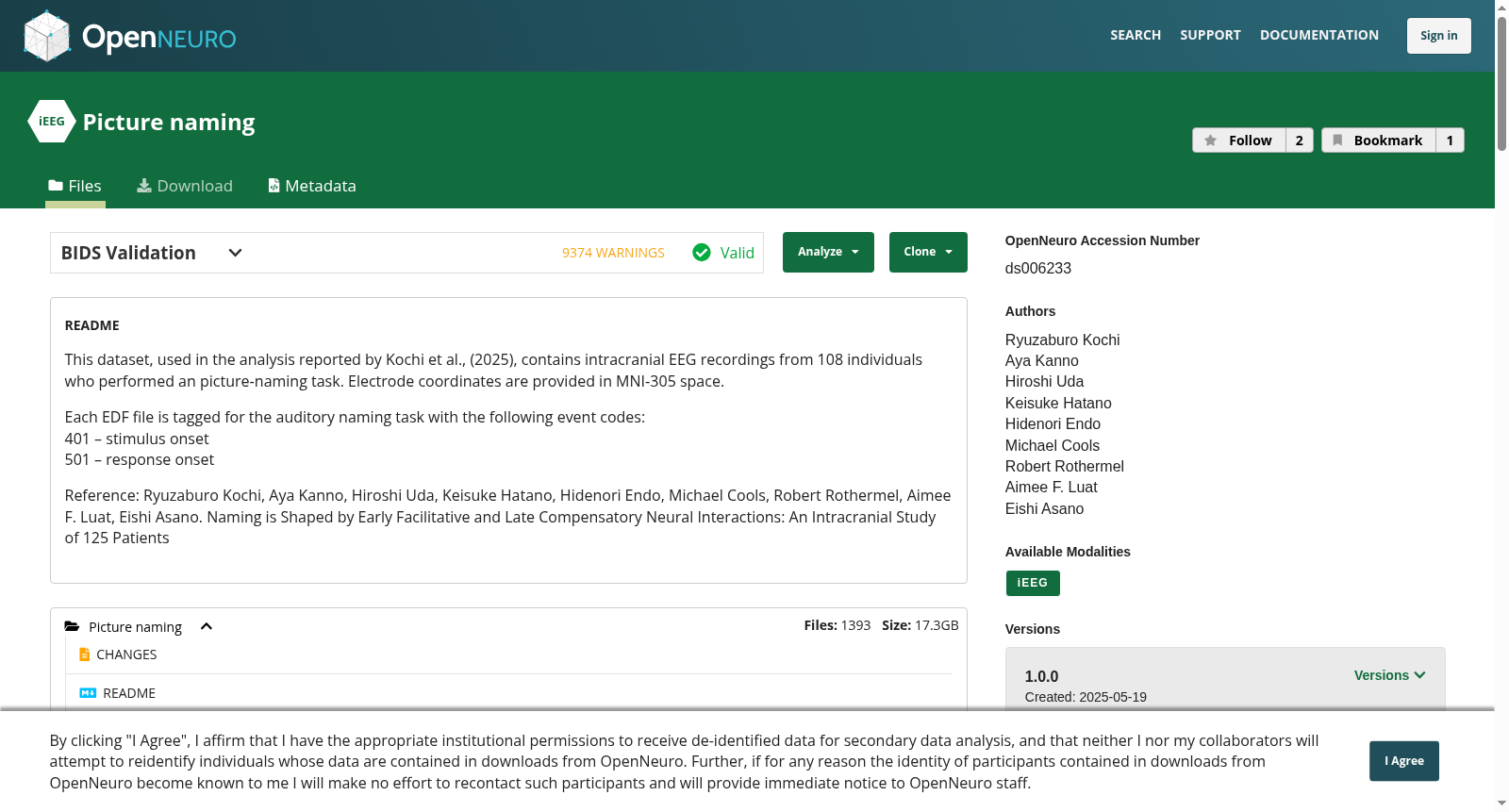The image size is (1509, 812).
Task: Click author Eishi Asano
Action: [1045, 508]
